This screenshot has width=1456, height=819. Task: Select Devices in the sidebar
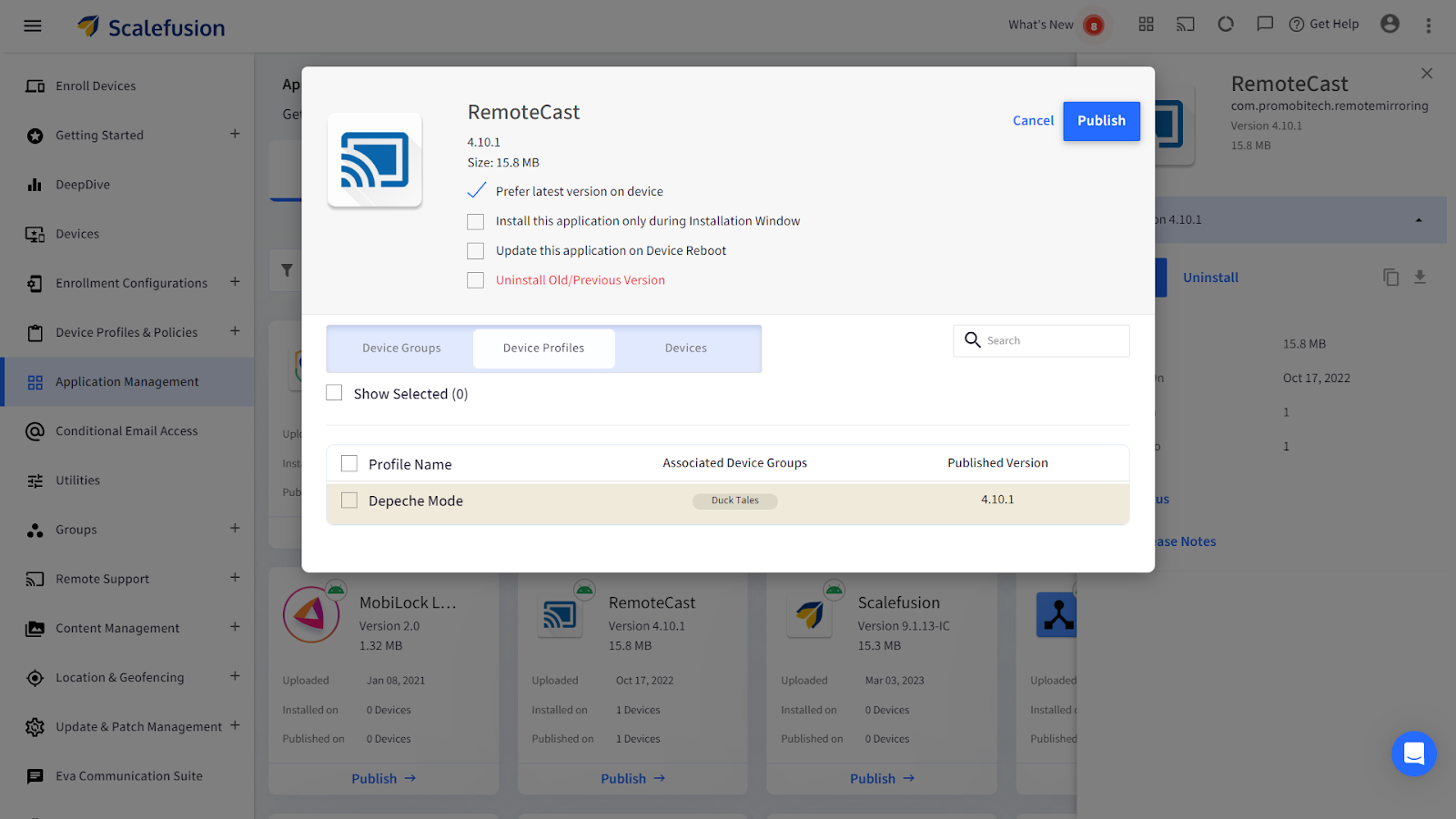(77, 233)
